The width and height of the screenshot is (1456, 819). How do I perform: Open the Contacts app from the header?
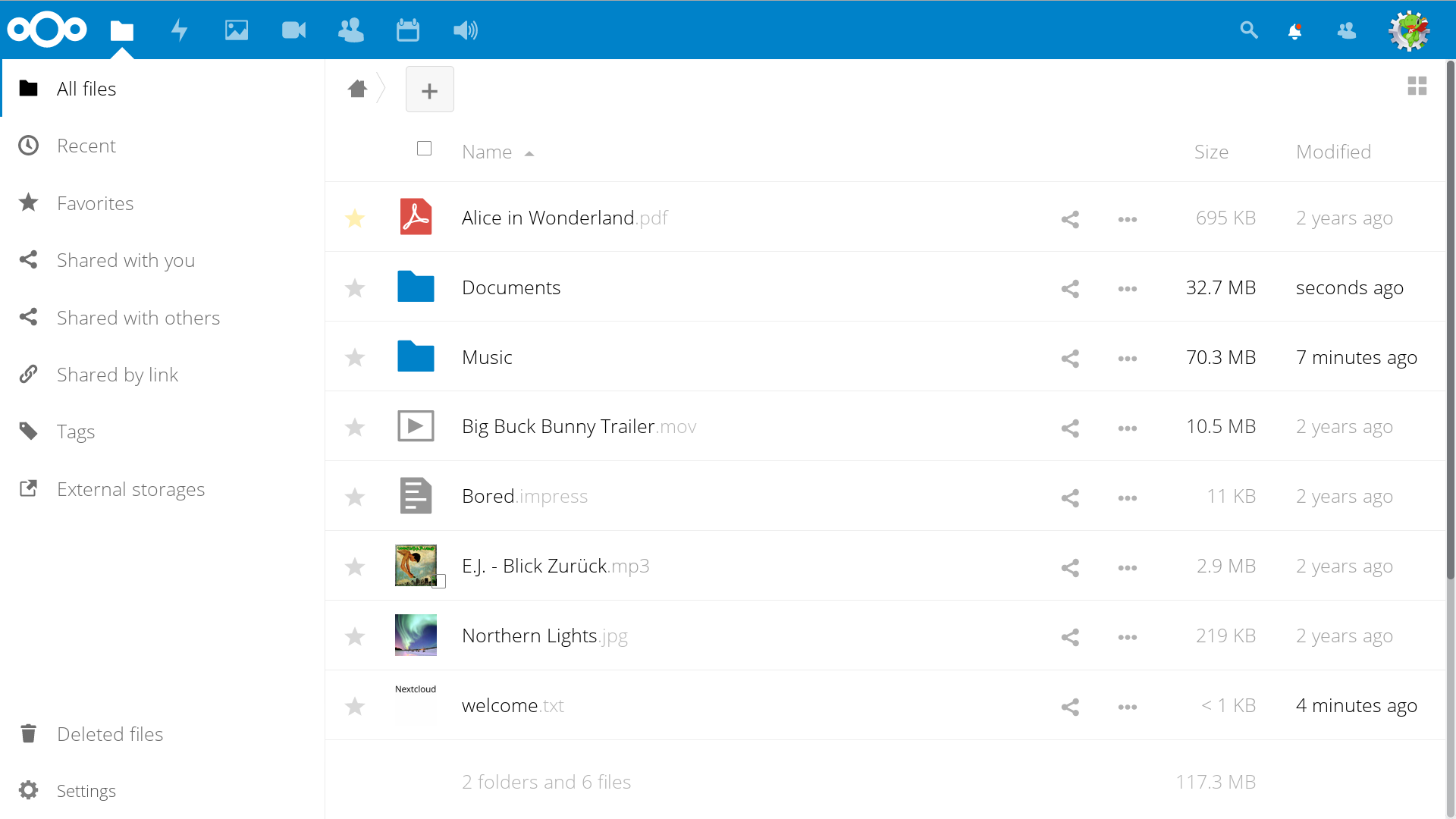[x=350, y=30]
